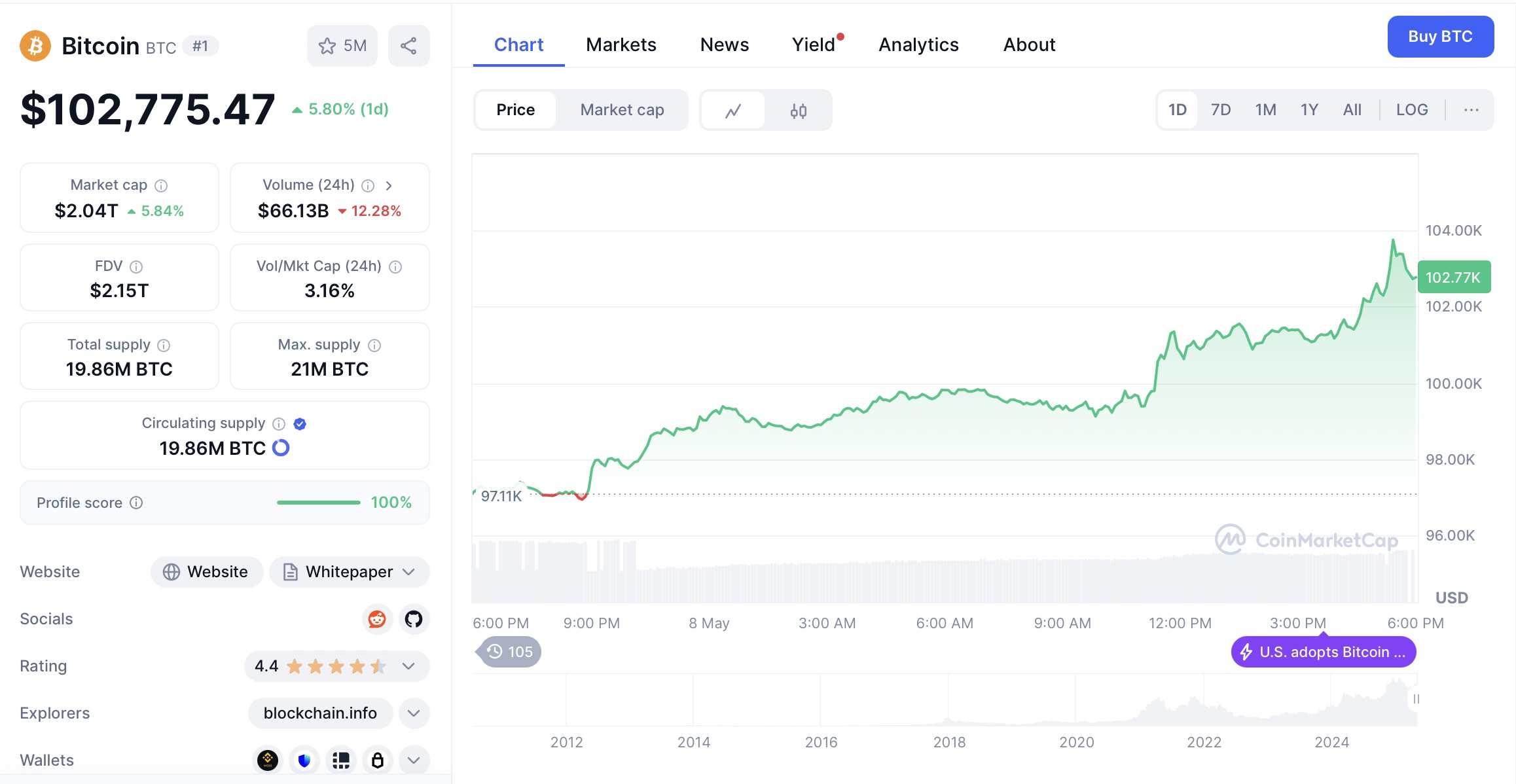
Task: Open the Reddit social link icon
Action: click(x=377, y=619)
